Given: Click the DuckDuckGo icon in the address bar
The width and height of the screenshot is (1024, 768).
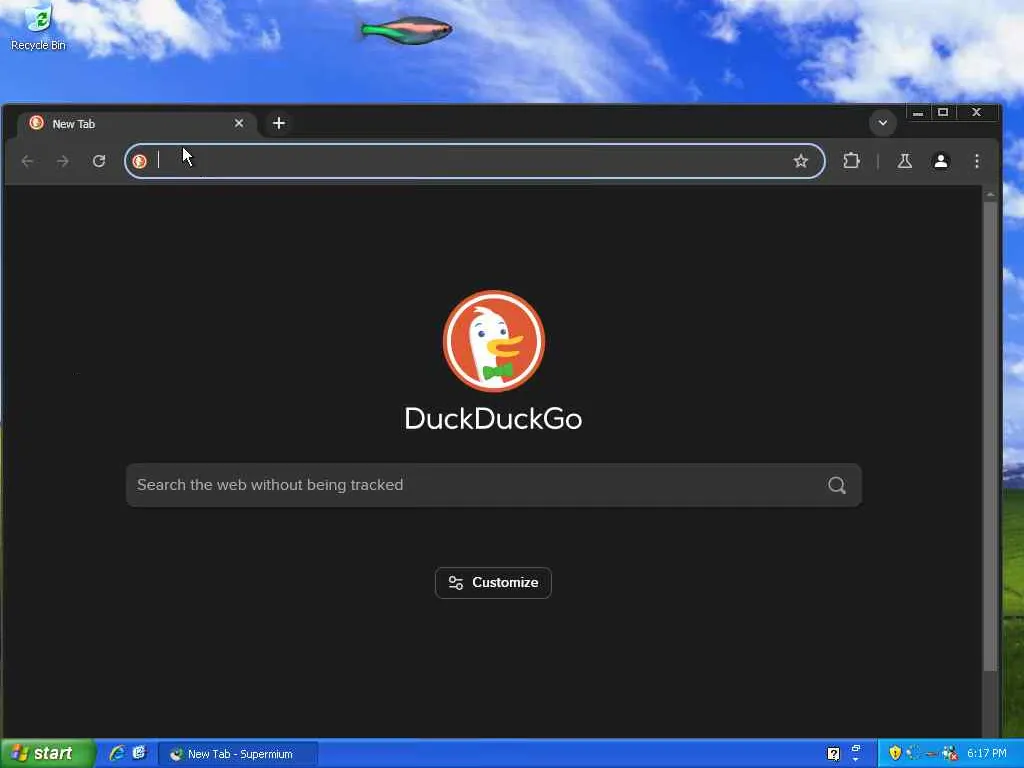Looking at the screenshot, I should [139, 161].
